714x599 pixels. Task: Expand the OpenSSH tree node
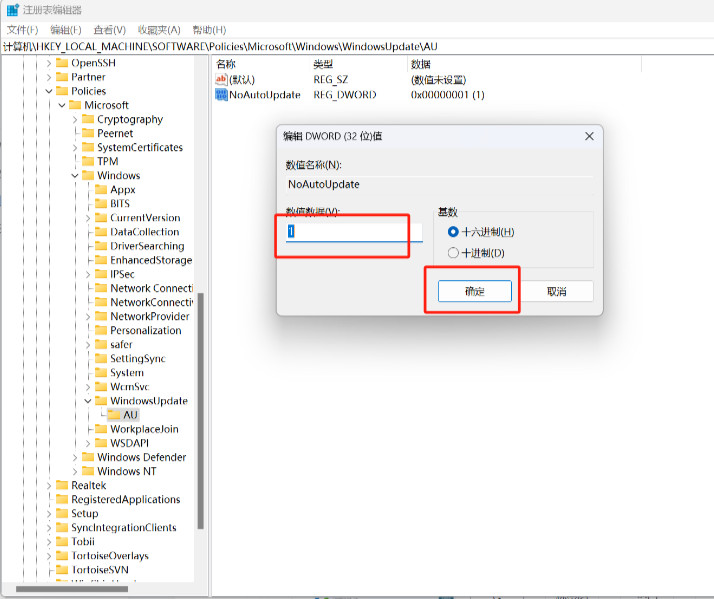[x=49, y=63]
